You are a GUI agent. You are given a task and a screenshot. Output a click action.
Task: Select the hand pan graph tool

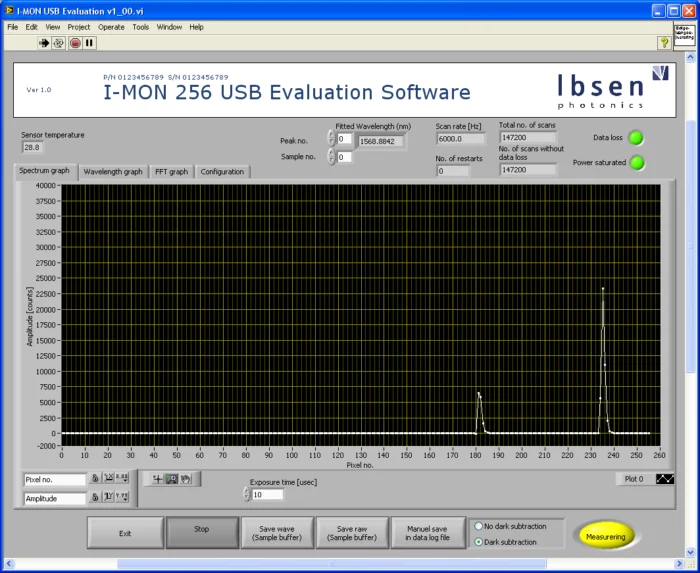point(186,479)
